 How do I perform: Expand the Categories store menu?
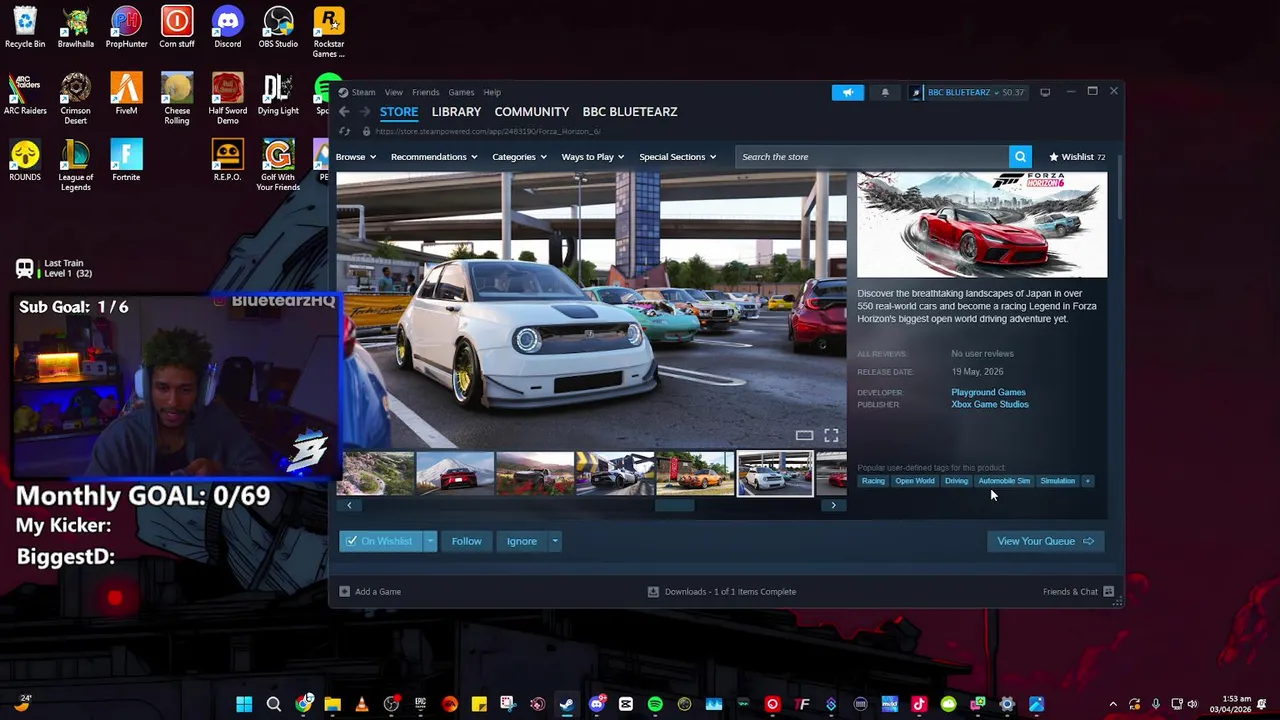click(519, 157)
